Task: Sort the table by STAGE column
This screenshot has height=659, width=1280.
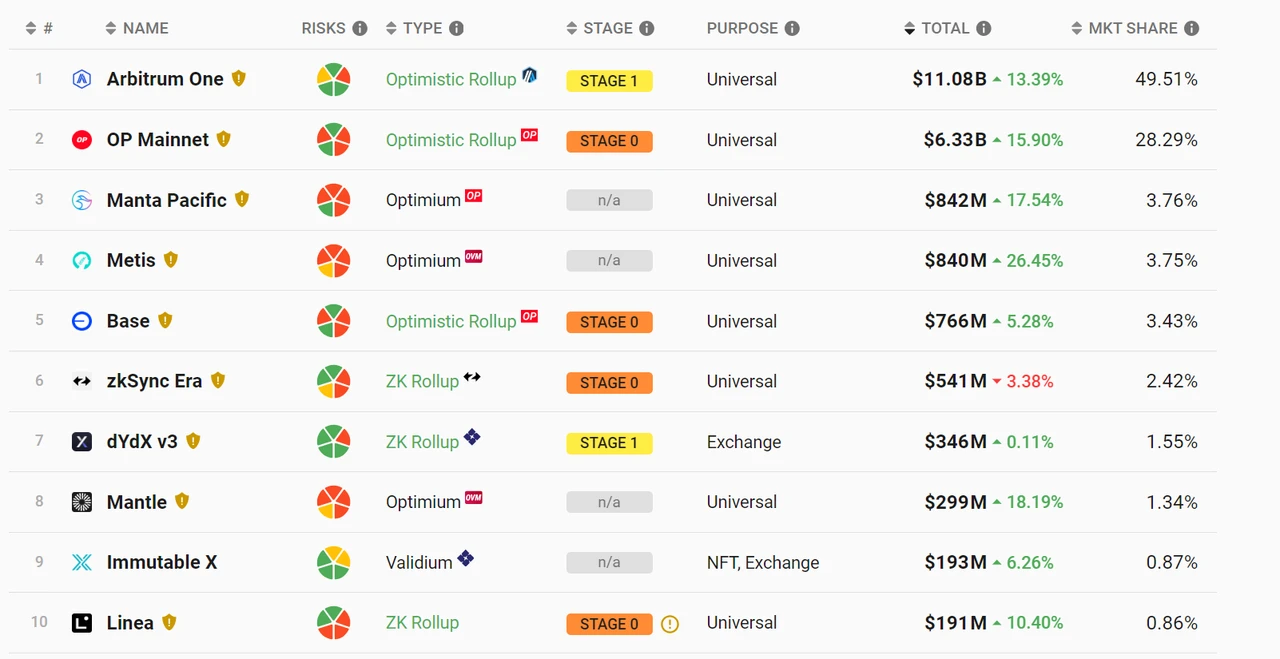Action: (x=600, y=28)
